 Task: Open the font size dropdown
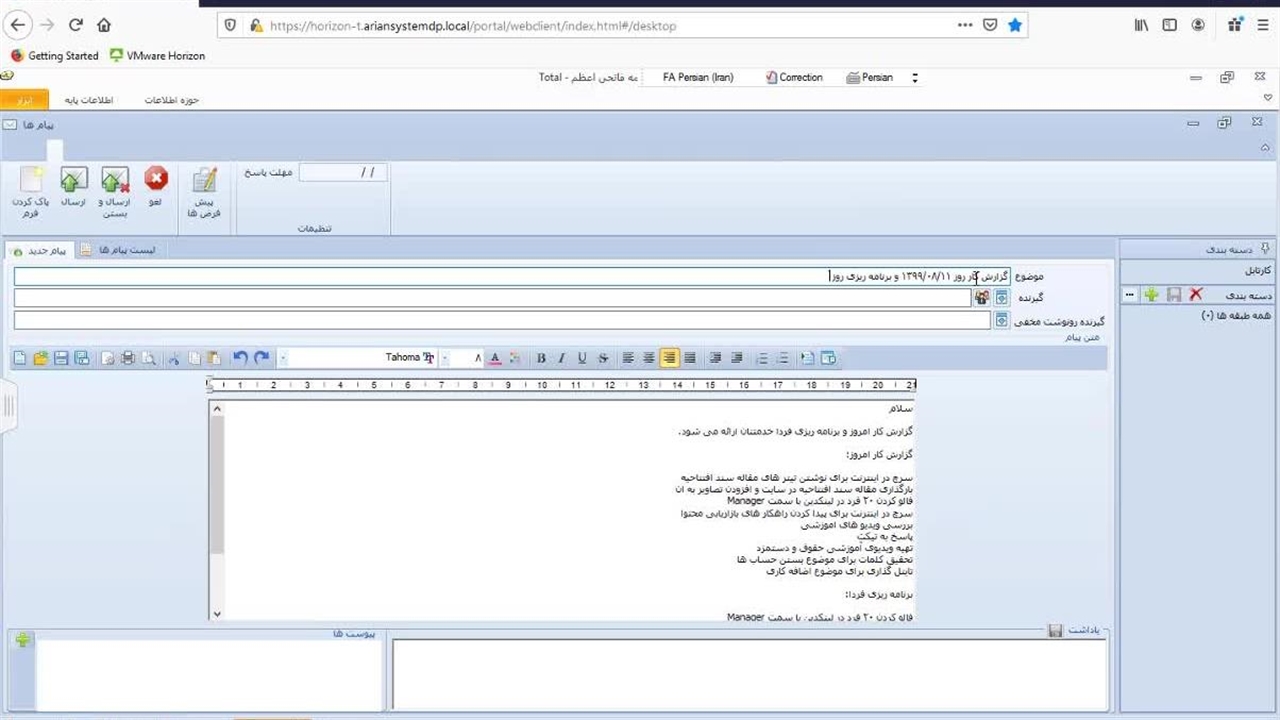pos(445,358)
